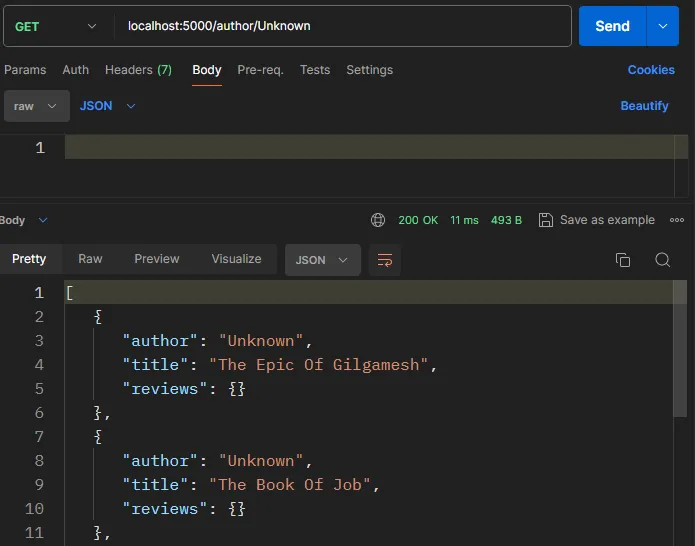The width and height of the screenshot is (695, 546).
Task: Click the save icon beside Save as example
Action: pos(546,220)
